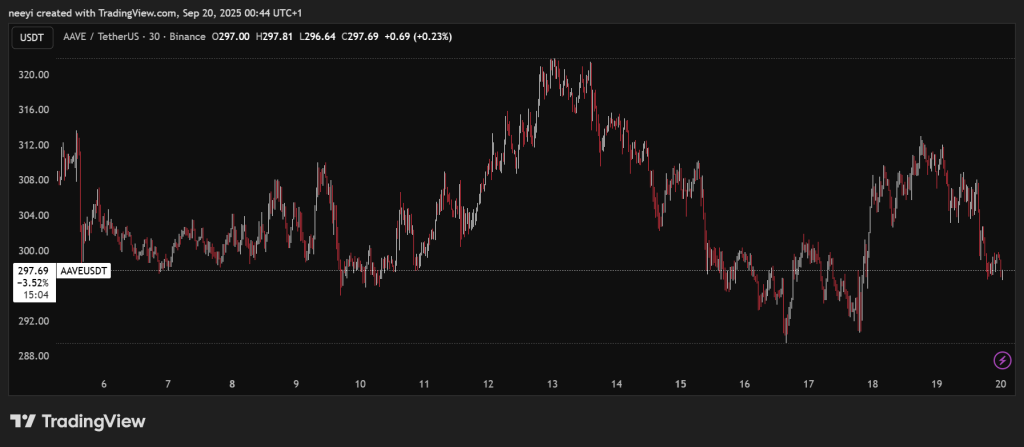Click the AAVEUSDT price line label

tap(84, 270)
